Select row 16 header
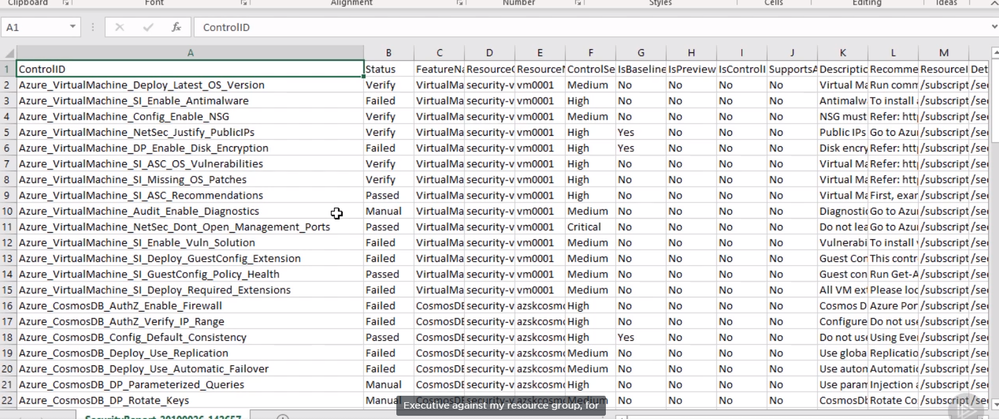This screenshot has height=419, width=999. (8, 306)
